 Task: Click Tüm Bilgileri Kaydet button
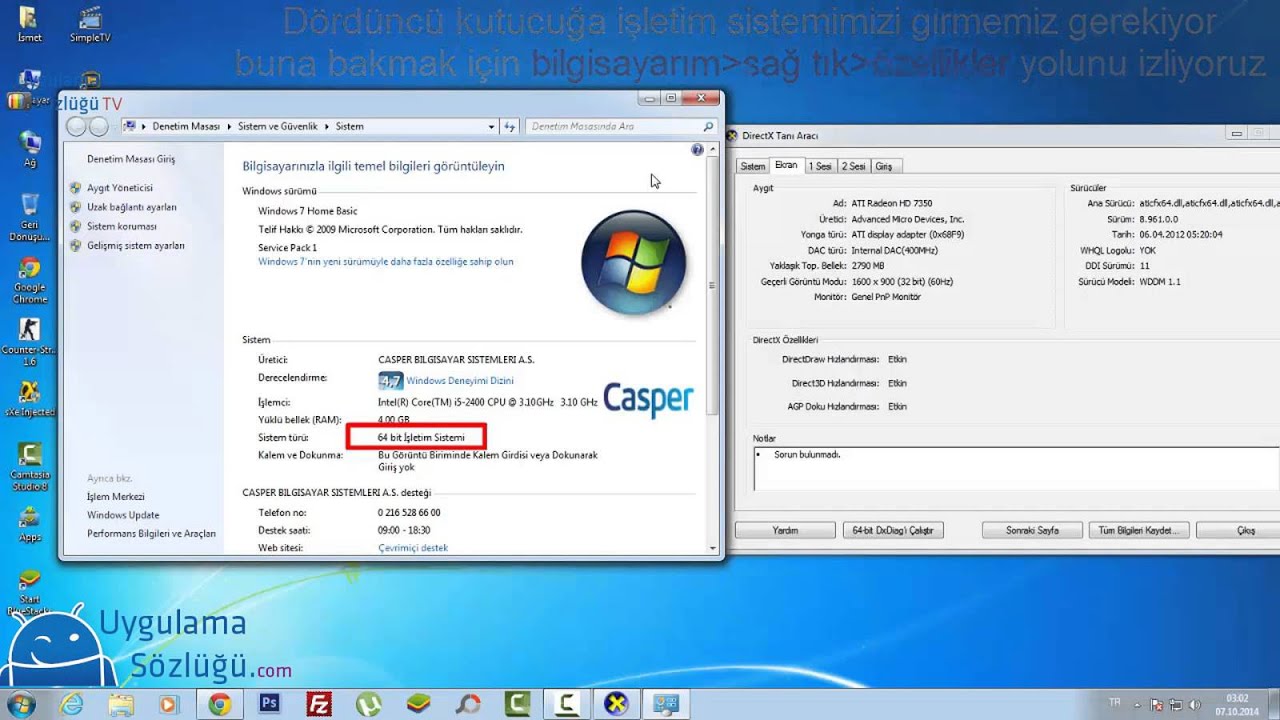[x=1139, y=530]
